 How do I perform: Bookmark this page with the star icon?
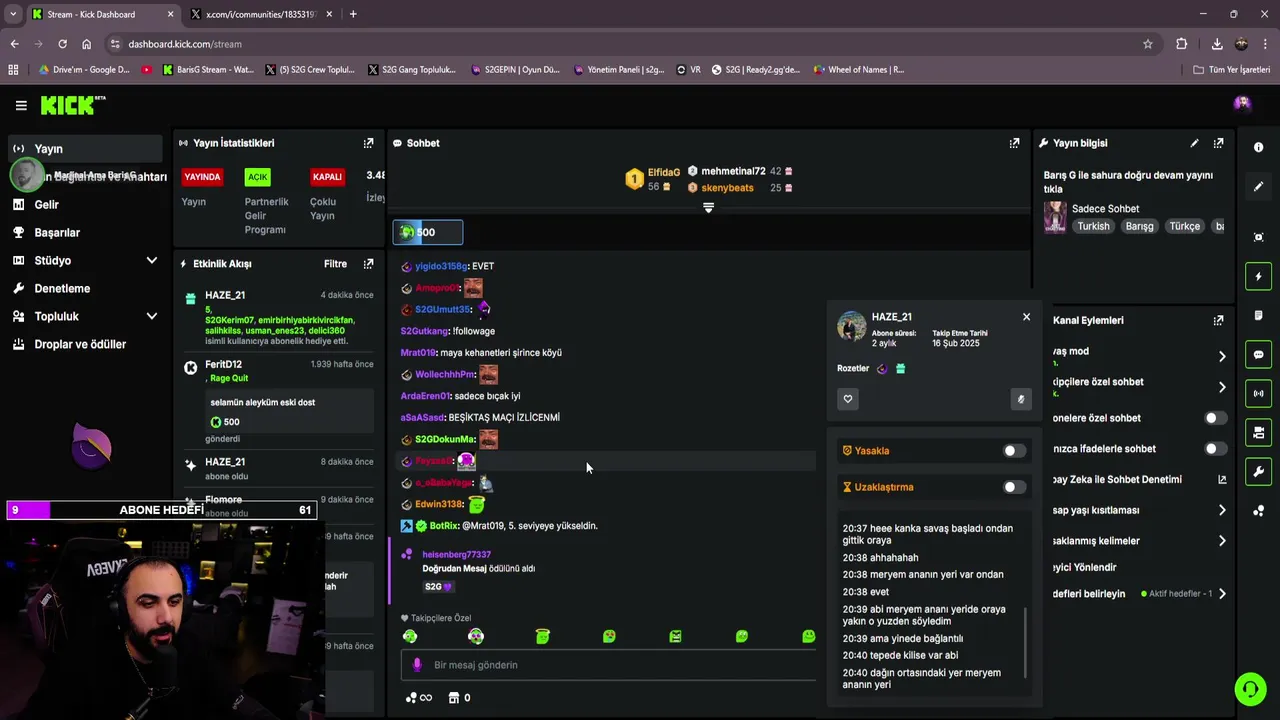[1147, 44]
